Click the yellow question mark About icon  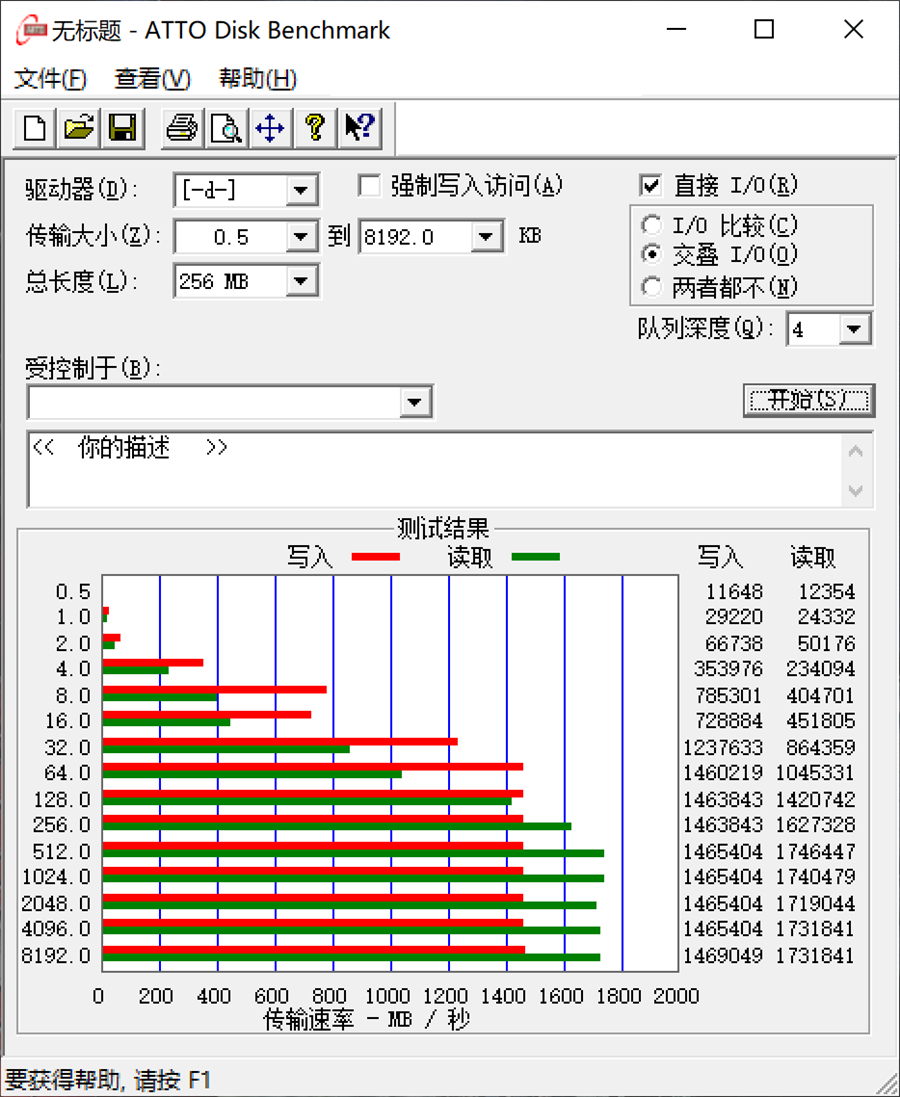point(315,128)
